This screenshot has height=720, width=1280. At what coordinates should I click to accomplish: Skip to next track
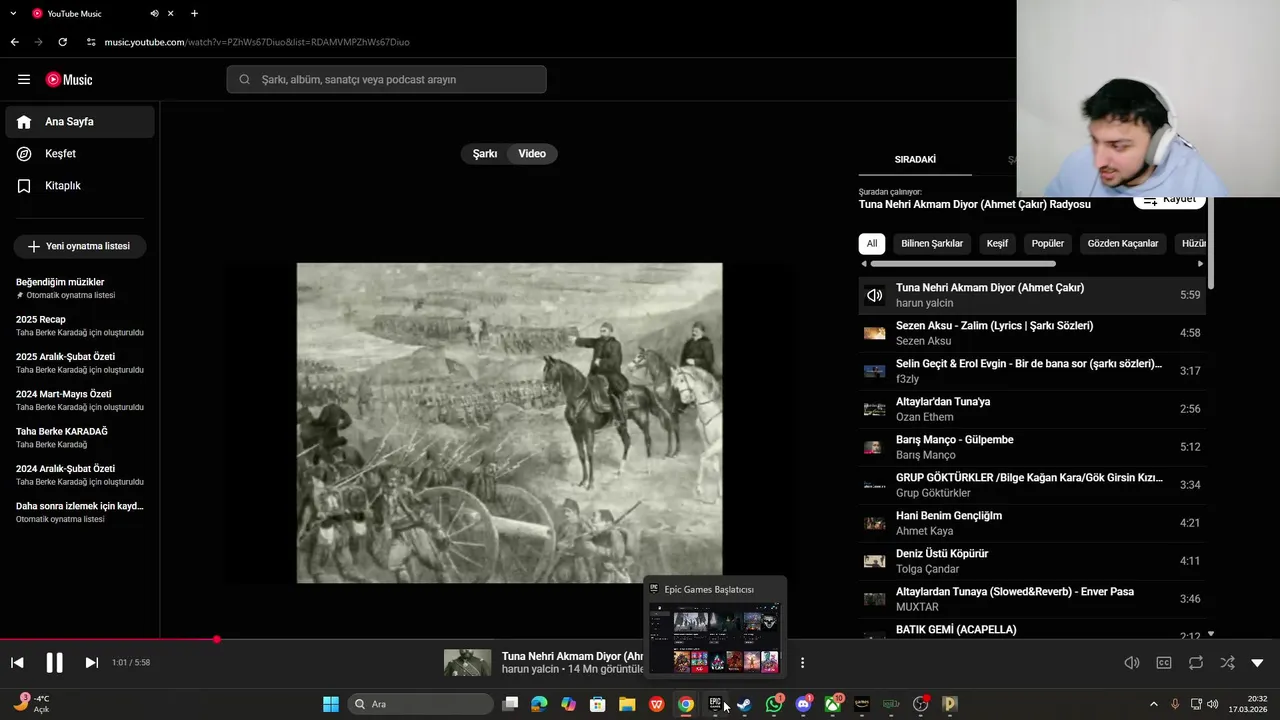point(91,663)
